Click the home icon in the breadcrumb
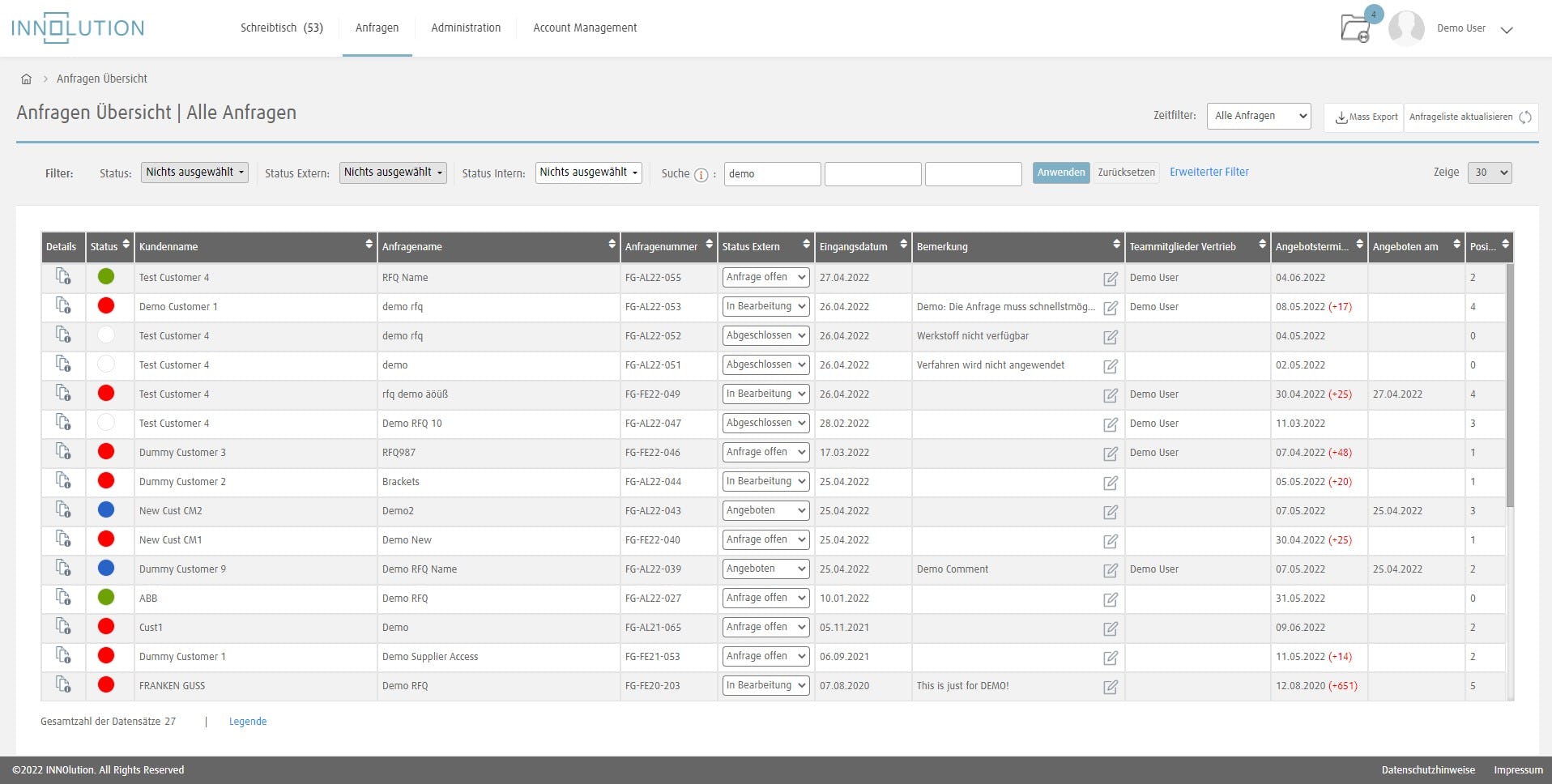The height and width of the screenshot is (784, 1552). click(x=25, y=79)
